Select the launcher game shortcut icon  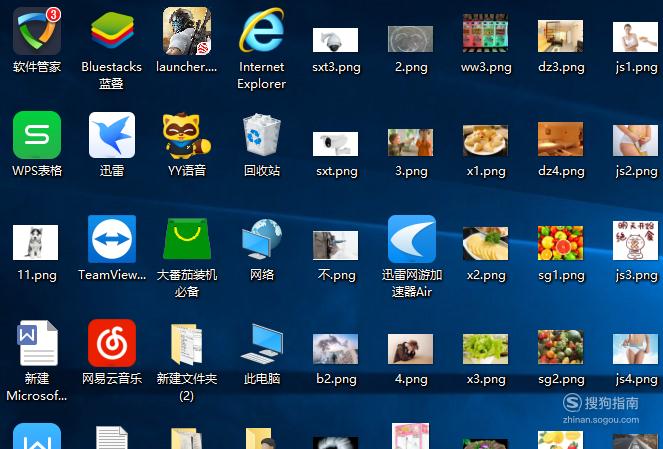187,31
